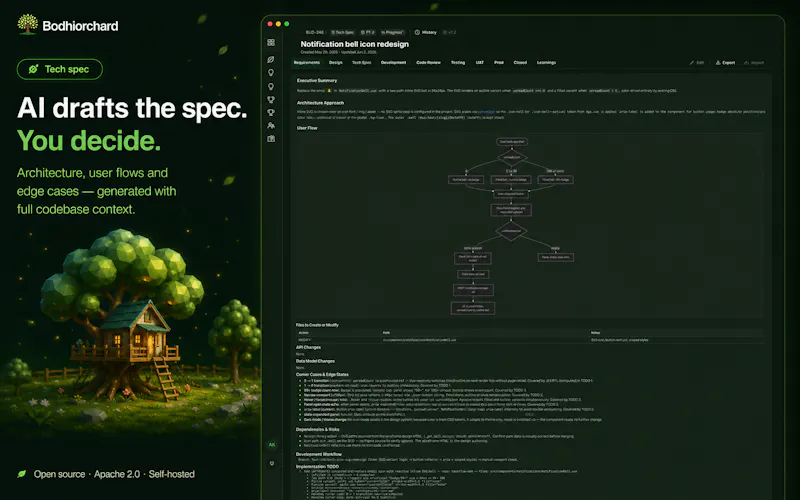Click the Development Workflow heading

tap(319, 454)
